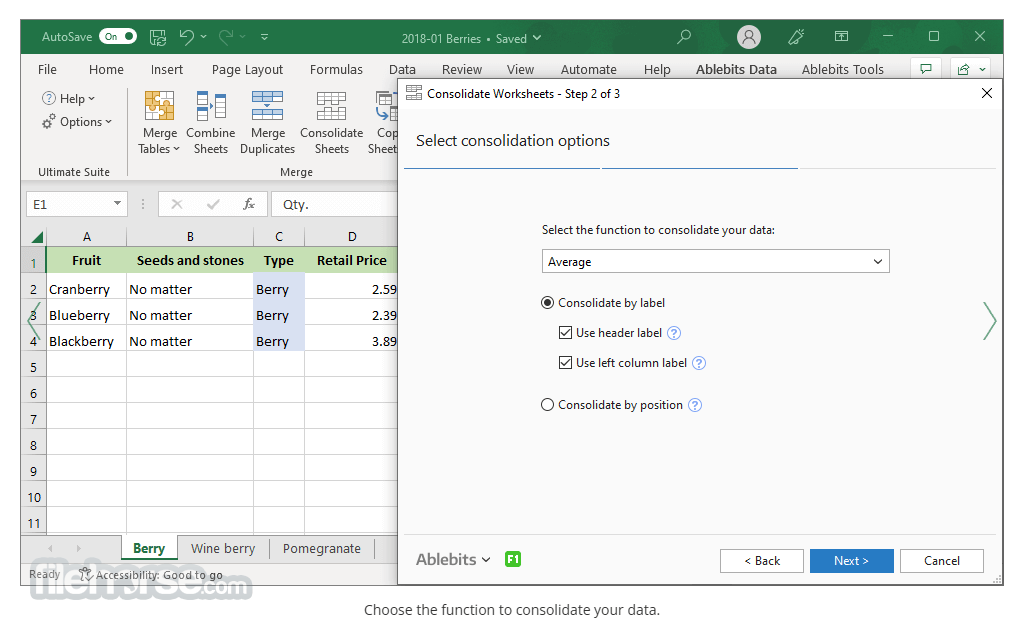Viewport: 1024px width, 630px height.
Task: Open the Average function dropdown
Action: tap(715, 262)
